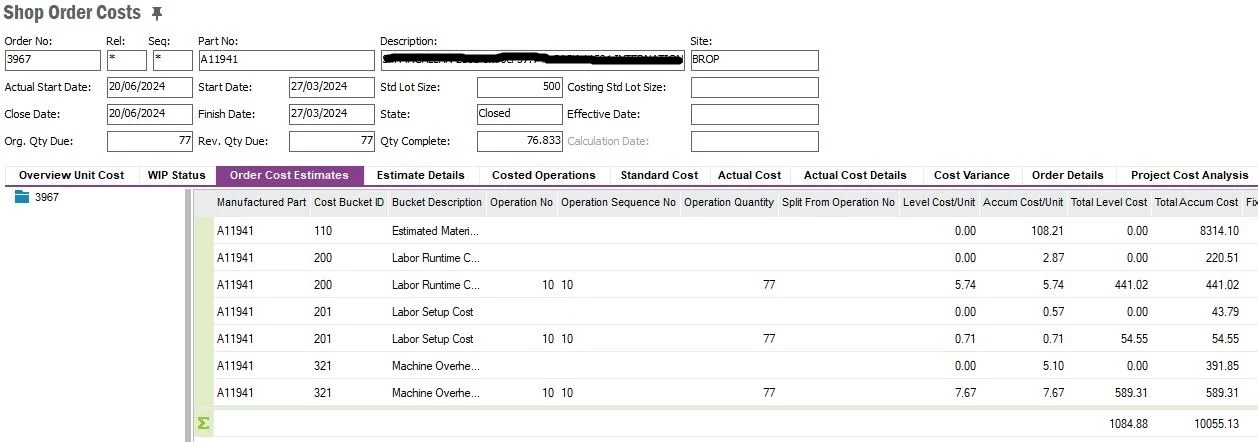Select the 3967 tree node label

[47, 197]
